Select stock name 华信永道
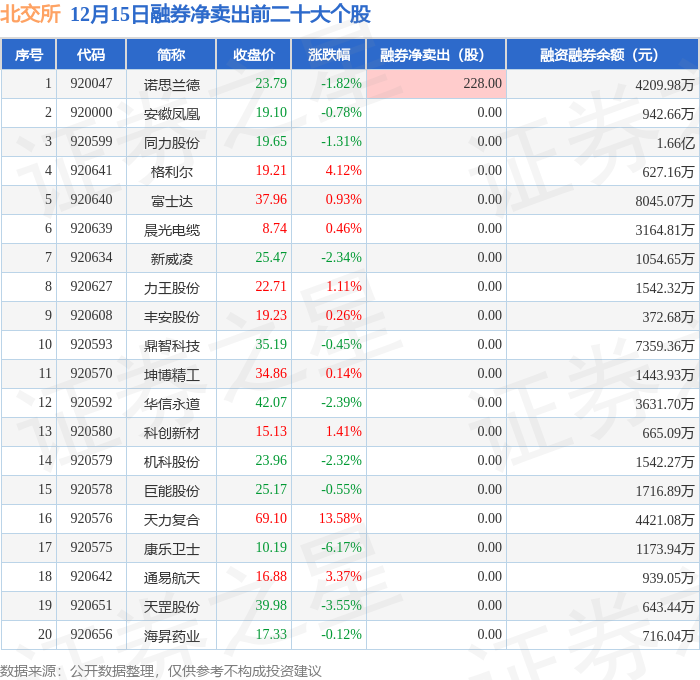Screen dimensions: 700x680 click(x=171, y=404)
